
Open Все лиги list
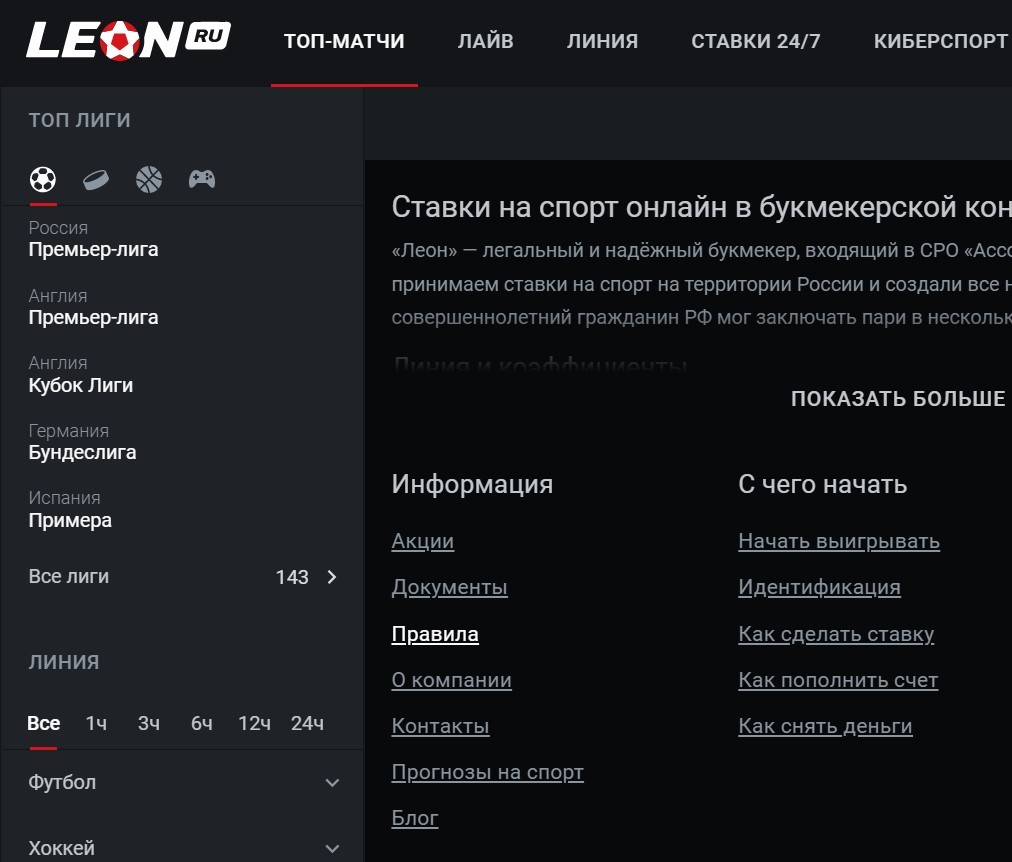[x=183, y=577]
